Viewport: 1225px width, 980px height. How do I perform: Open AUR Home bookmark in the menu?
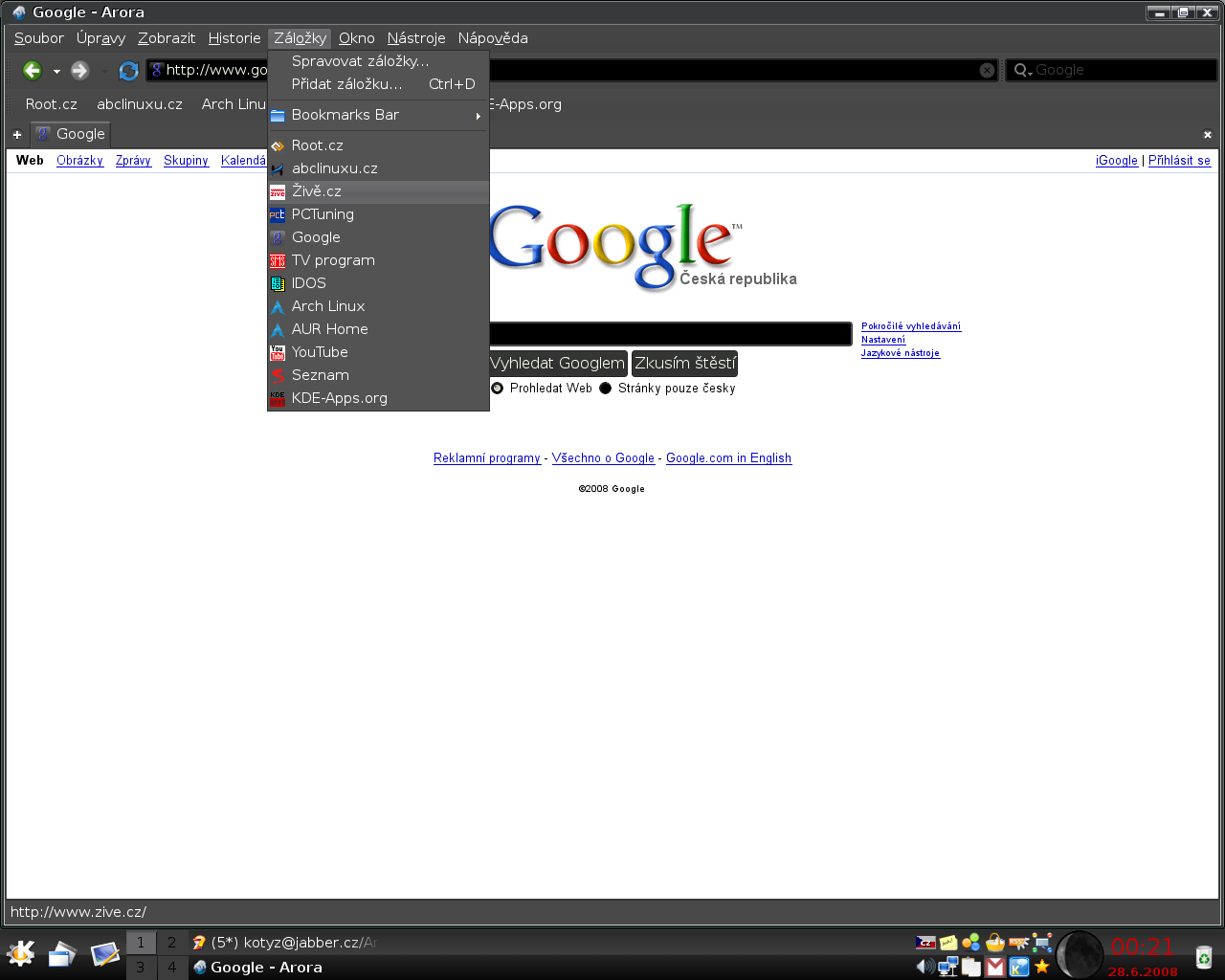click(x=378, y=329)
